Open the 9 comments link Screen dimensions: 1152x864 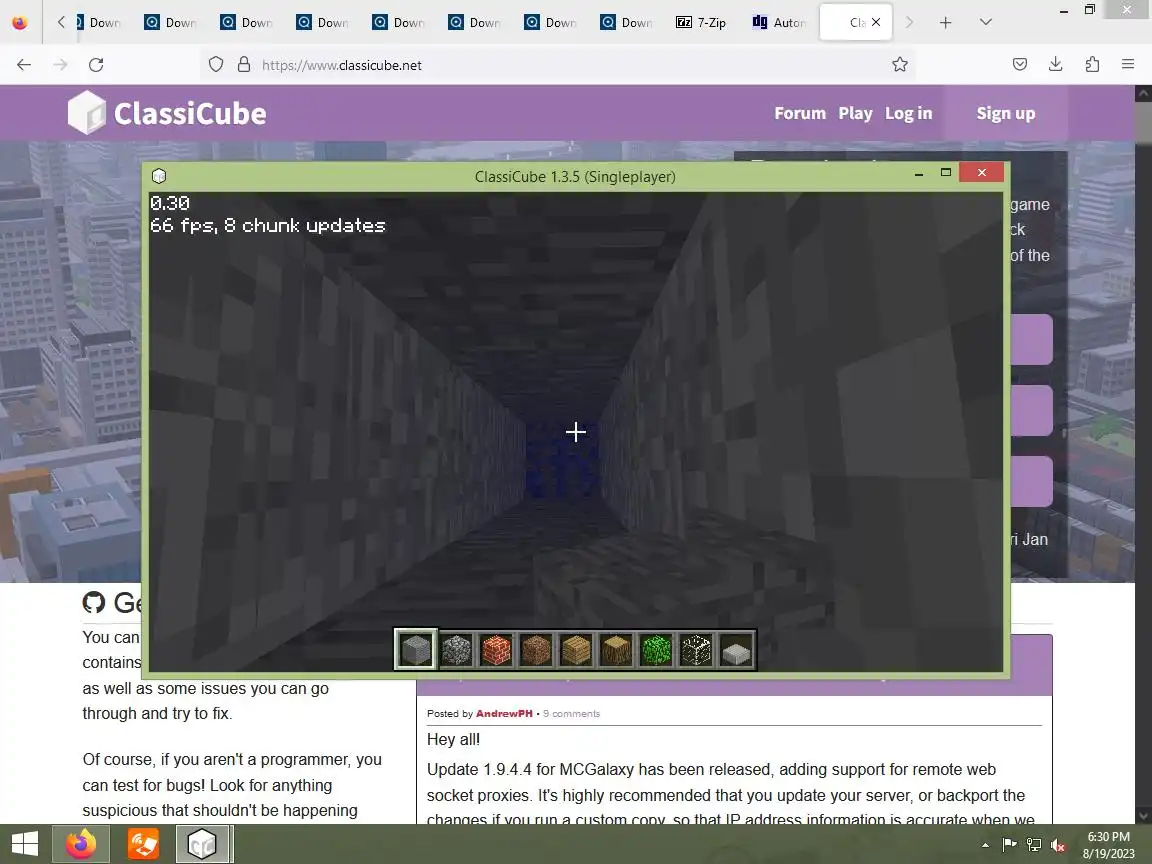coord(572,713)
